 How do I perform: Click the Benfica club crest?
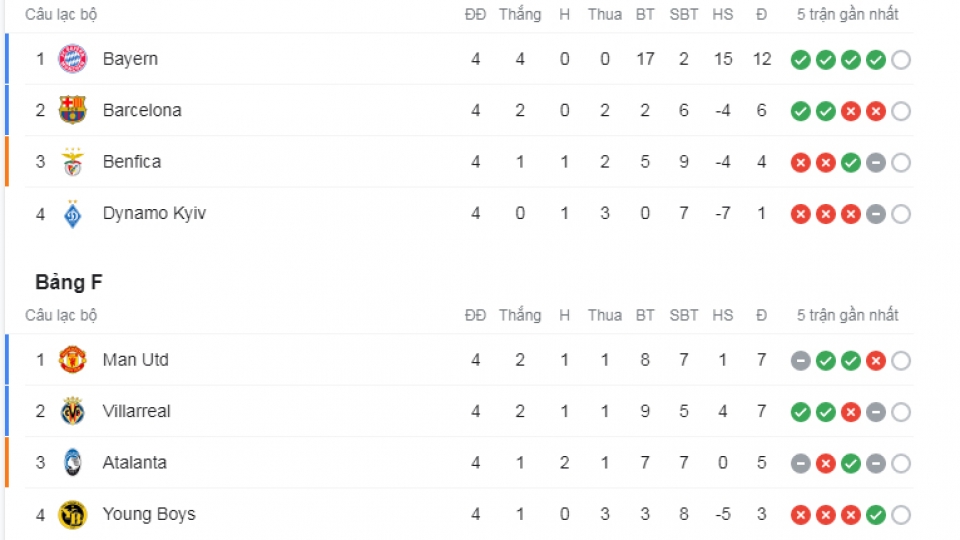click(x=72, y=162)
